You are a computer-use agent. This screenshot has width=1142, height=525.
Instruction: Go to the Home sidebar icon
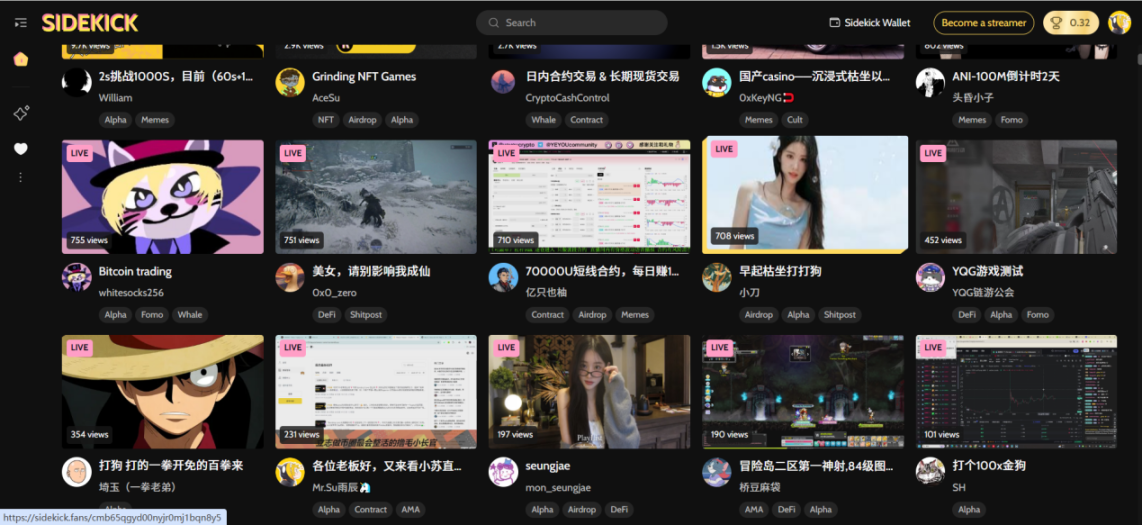pyautogui.click(x=20, y=60)
